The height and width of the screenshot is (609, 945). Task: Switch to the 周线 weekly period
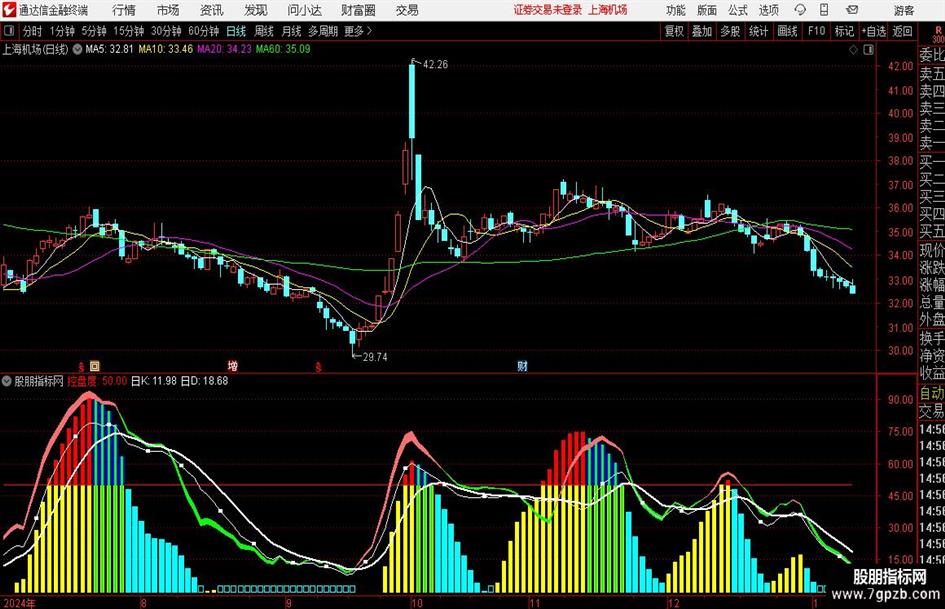click(264, 31)
